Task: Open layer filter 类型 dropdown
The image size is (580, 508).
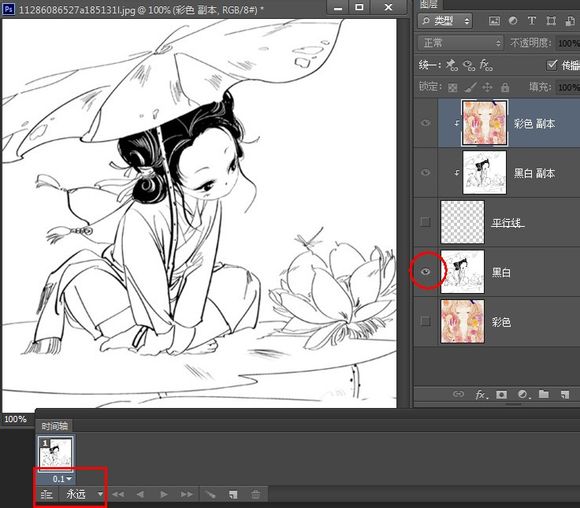Action: (x=445, y=21)
